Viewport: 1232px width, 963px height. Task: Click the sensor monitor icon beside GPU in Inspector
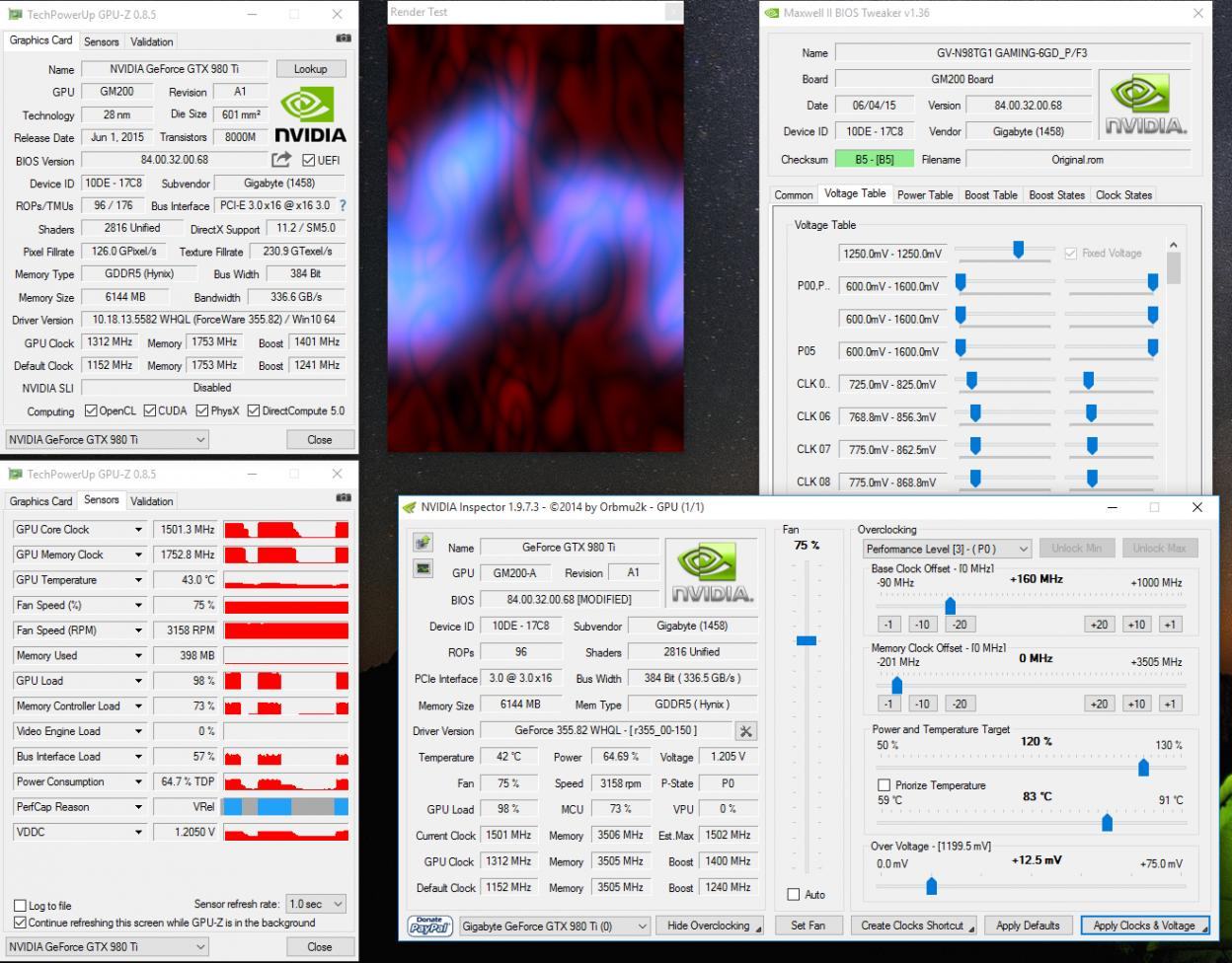[x=423, y=568]
